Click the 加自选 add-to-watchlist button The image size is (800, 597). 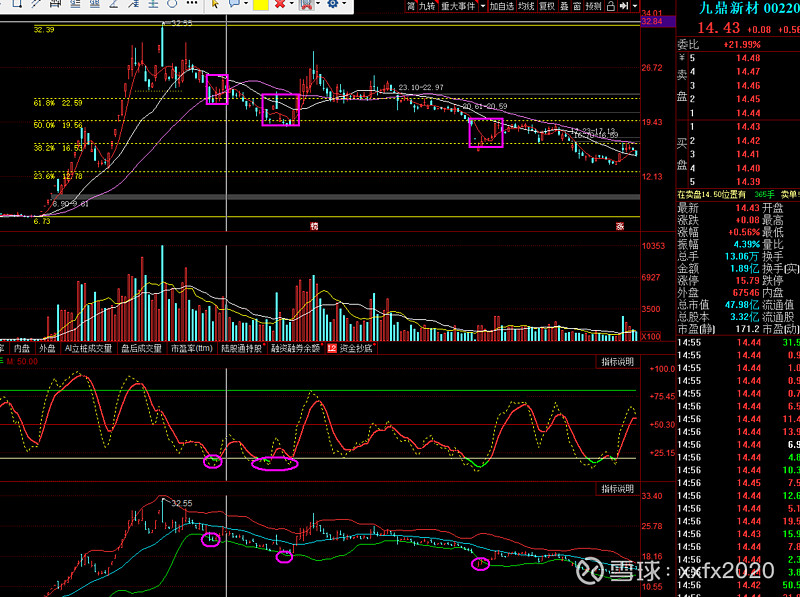pos(501,6)
